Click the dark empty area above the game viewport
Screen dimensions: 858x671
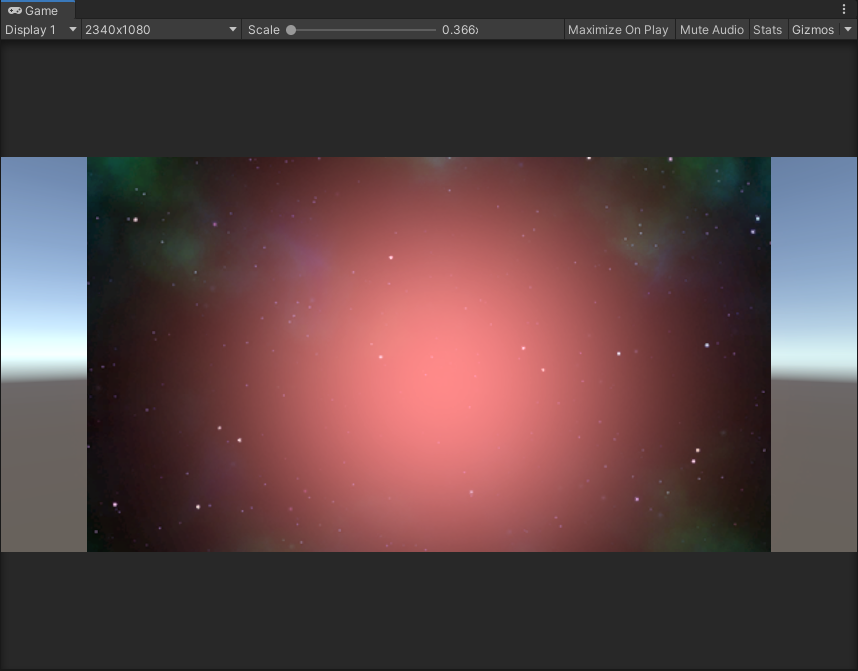[429, 98]
